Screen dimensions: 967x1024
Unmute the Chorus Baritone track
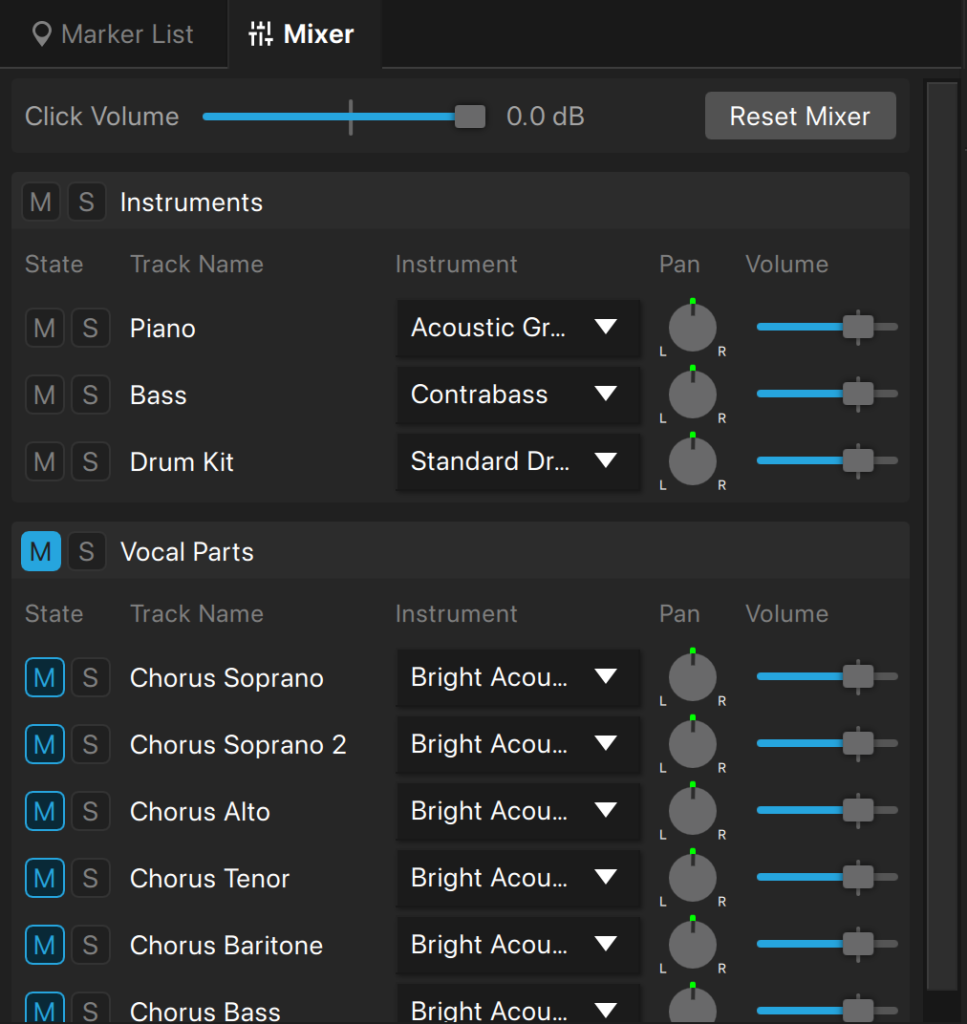(44, 945)
